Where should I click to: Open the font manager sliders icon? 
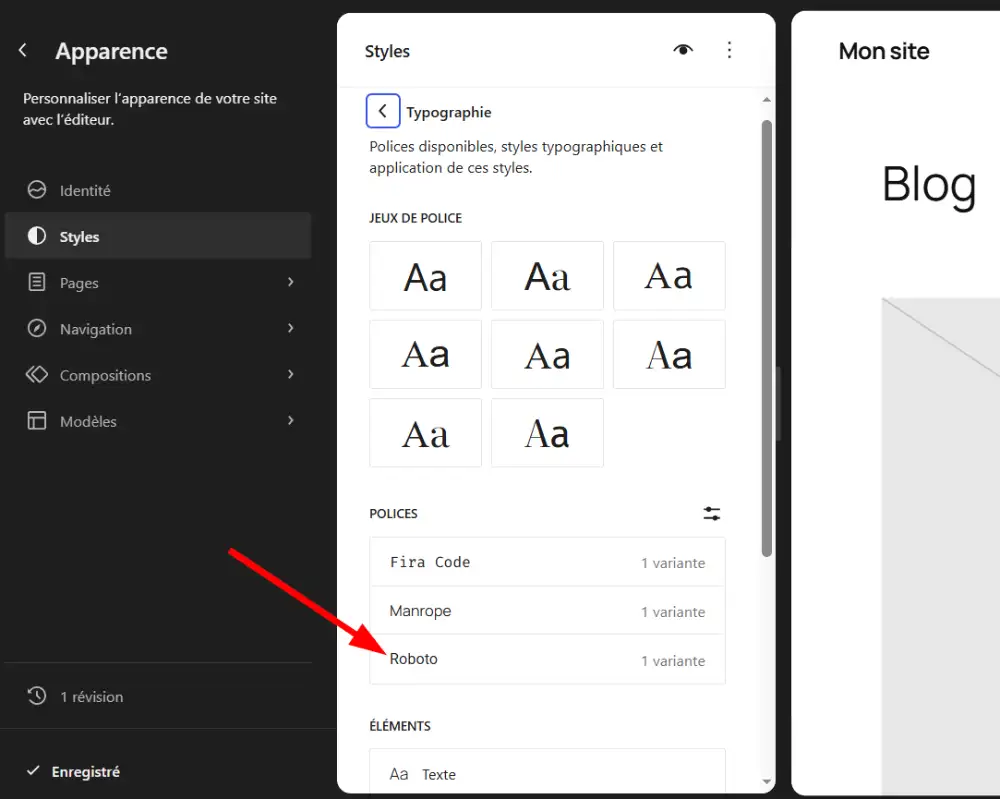pos(712,513)
